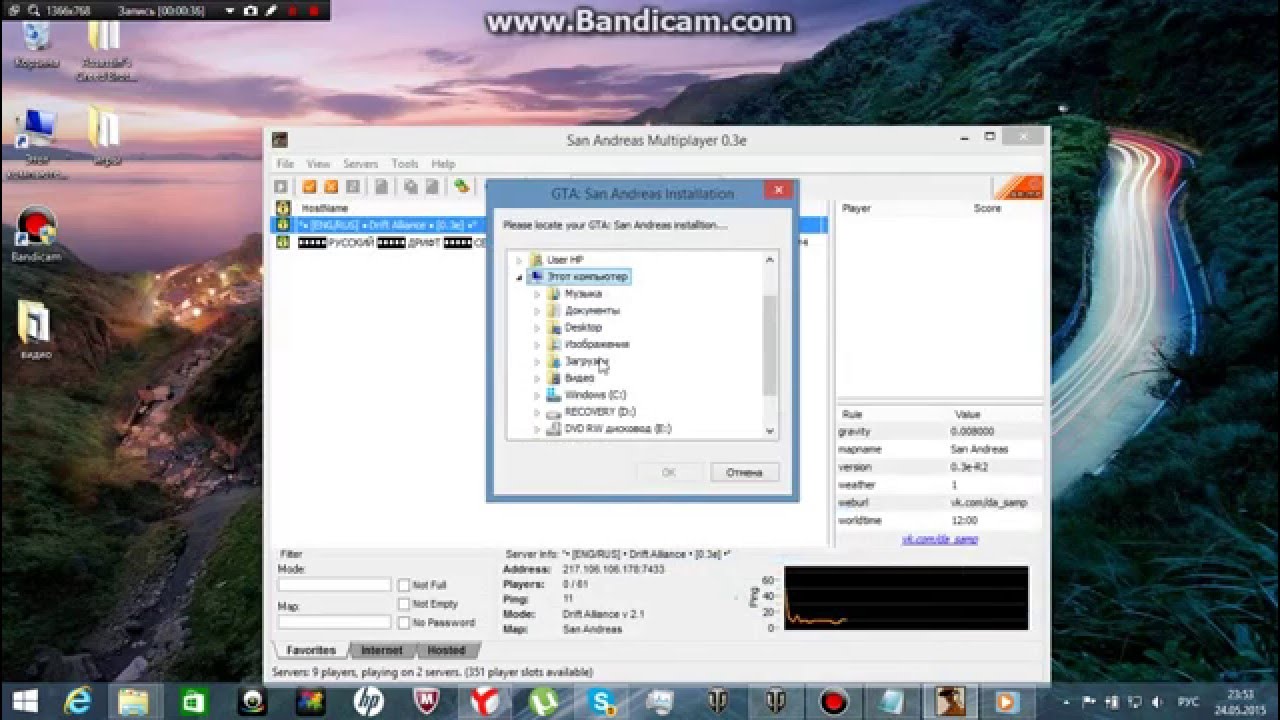1280x720 pixels.
Task: Click the HP logo taskbar icon
Action: [x=368, y=701]
